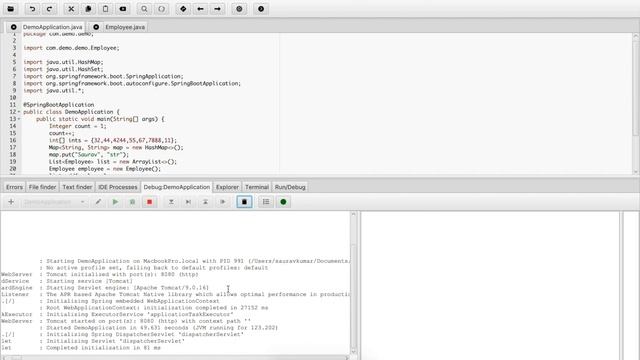Viewport: 640px width, 360px height.
Task: Collapse the class fold arrow at line 12
Action: [x=19, y=112]
